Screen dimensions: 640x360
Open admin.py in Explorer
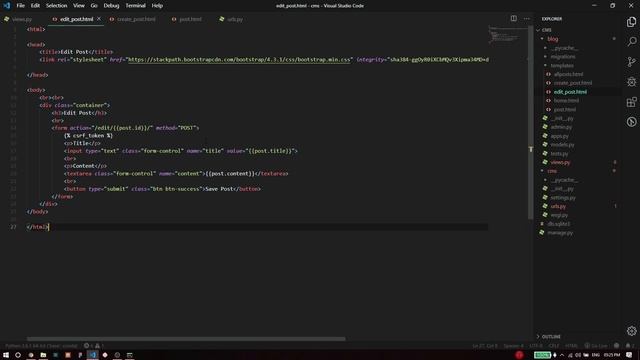coord(561,127)
